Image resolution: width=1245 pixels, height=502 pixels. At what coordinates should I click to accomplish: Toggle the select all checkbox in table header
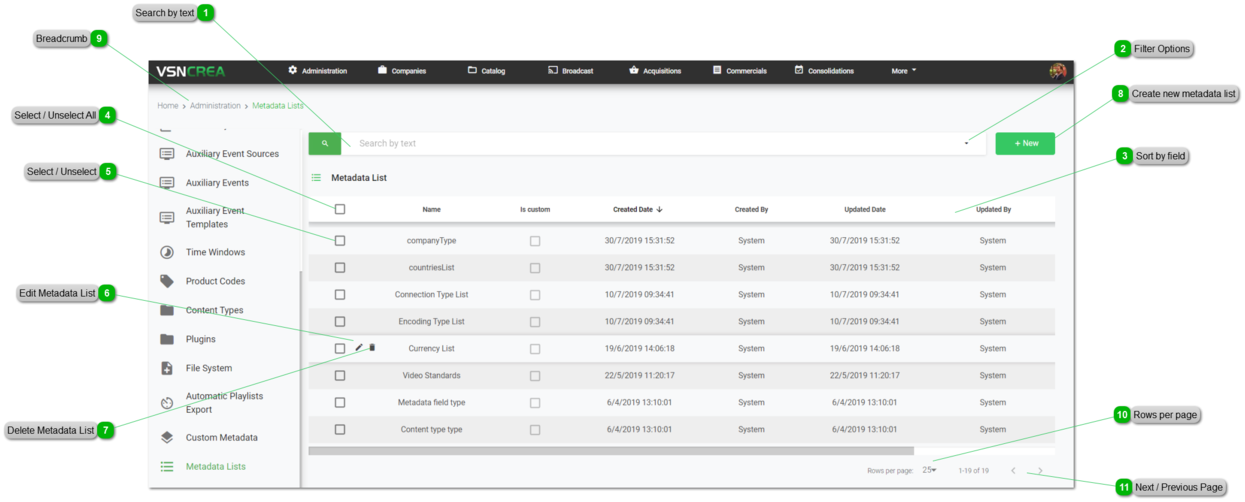tap(340, 210)
